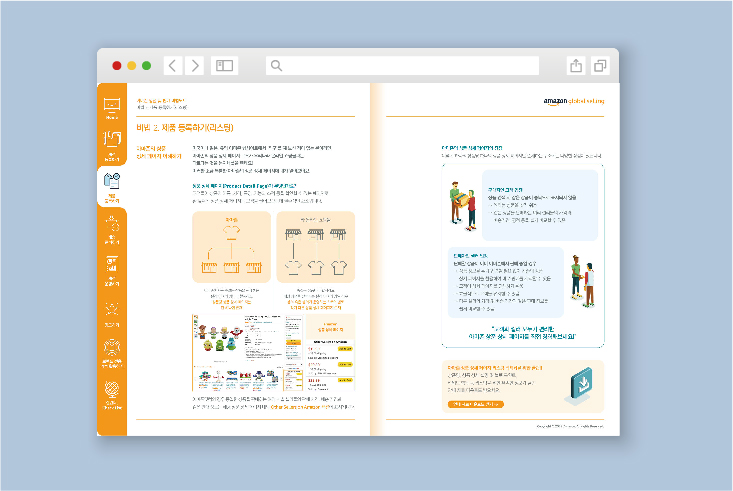This screenshot has height=491, width=733.
Task: Select the active product listing sidebar tab
Action: [x=112, y=187]
